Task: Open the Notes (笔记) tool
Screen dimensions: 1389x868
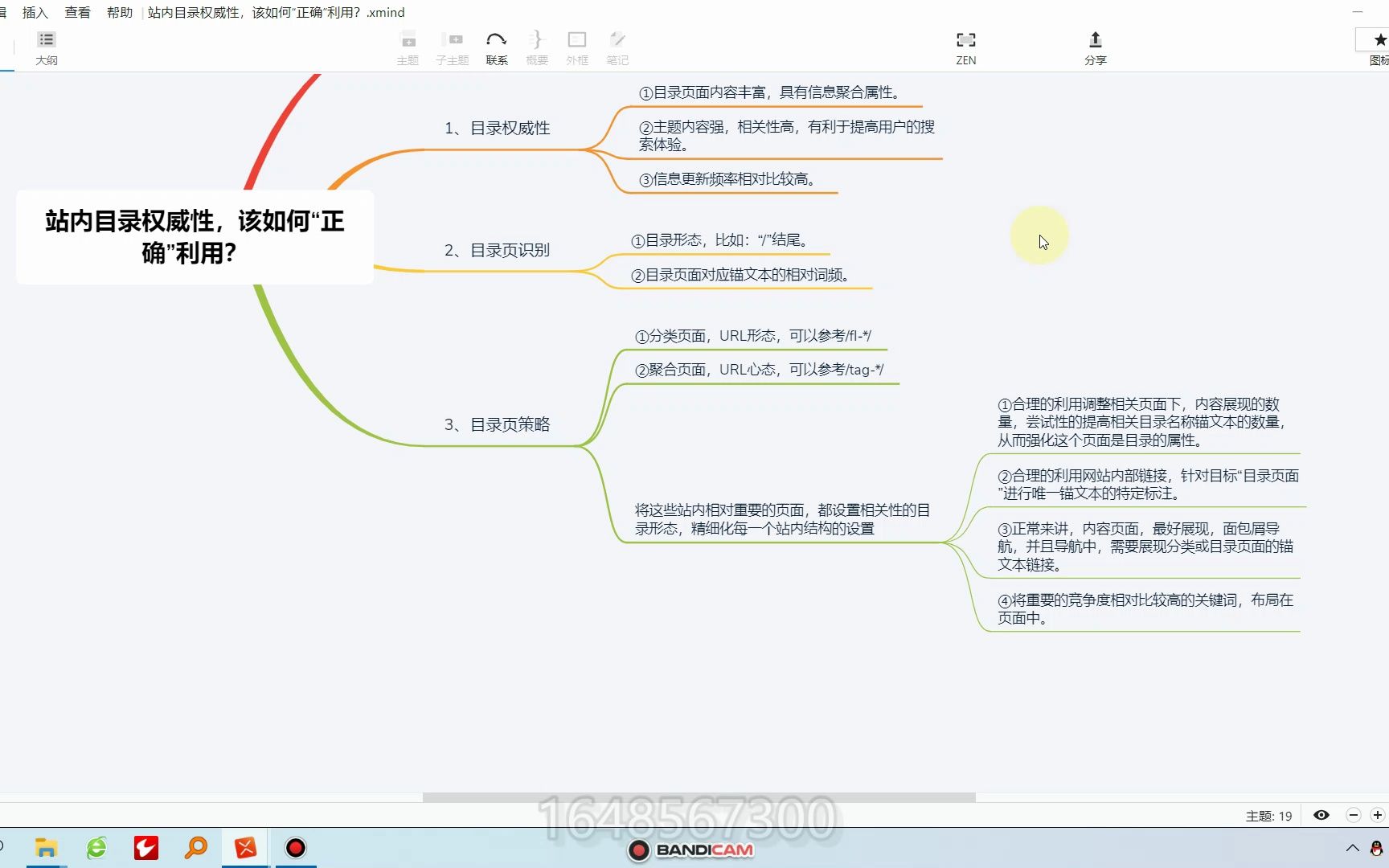Action: tap(617, 46)
